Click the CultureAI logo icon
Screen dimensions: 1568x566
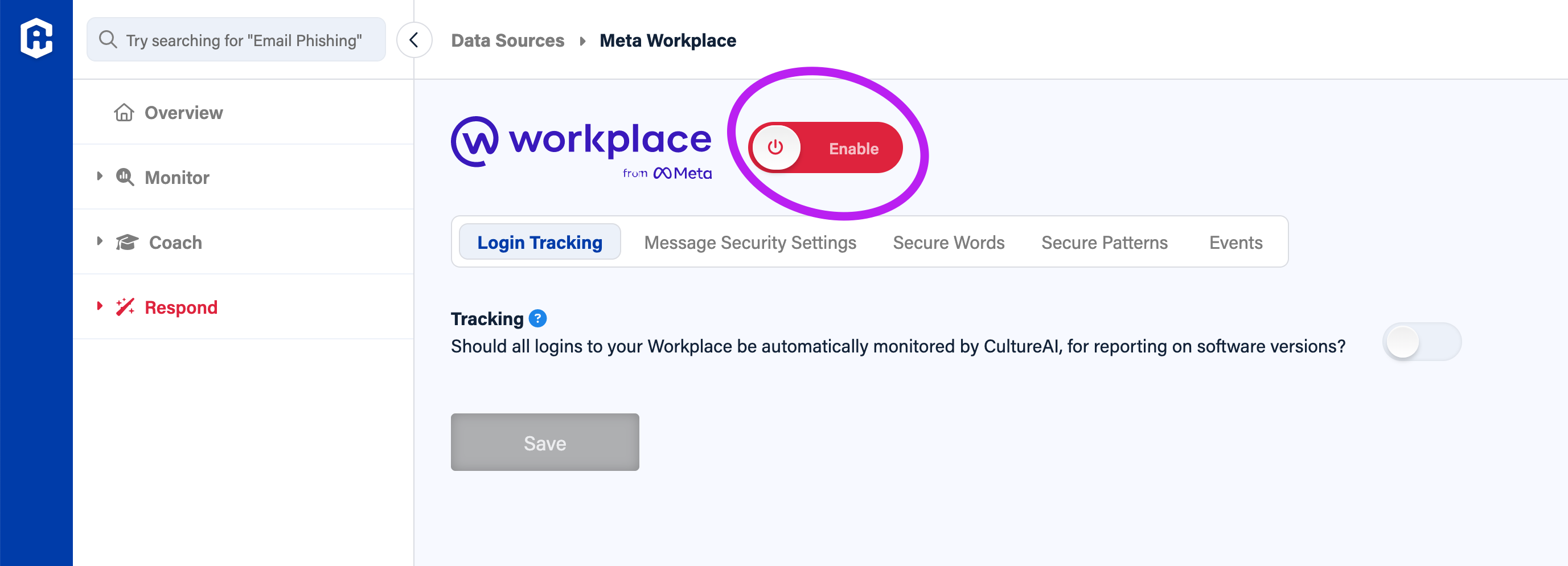point(36,38)
